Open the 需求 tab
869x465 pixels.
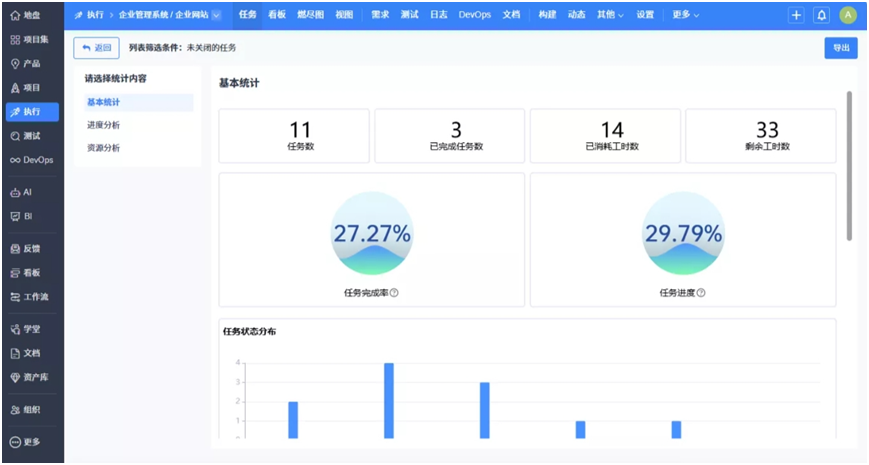(x=380, y=15)
